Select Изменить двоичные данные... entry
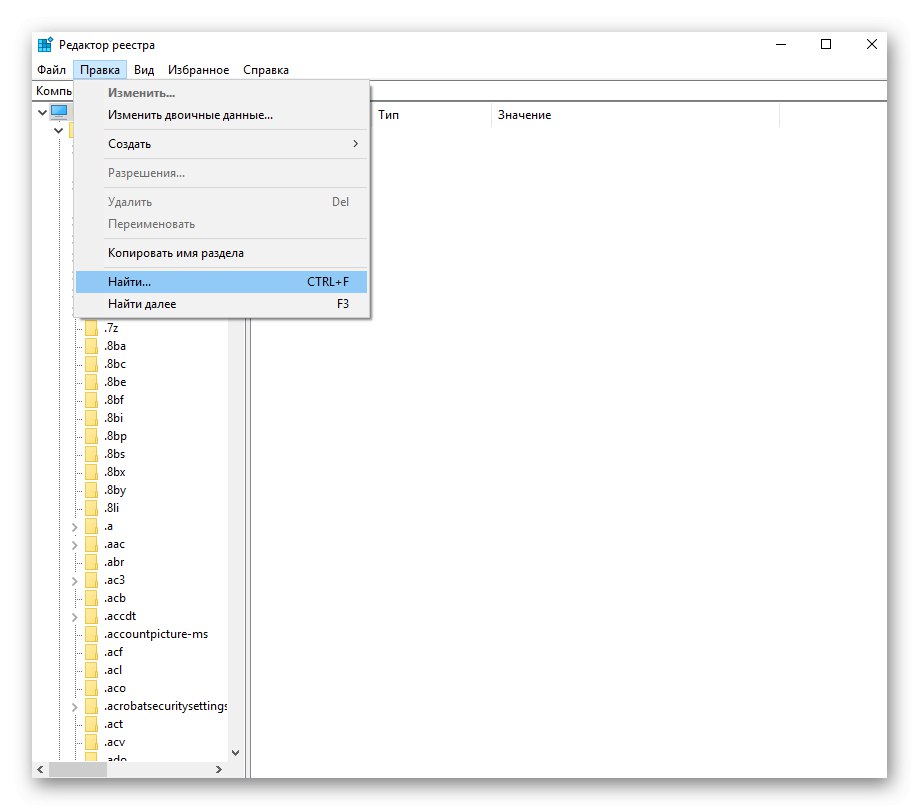The width and height of the screenshot is (919, 810). pyautogui.click(x=222, y=115)
